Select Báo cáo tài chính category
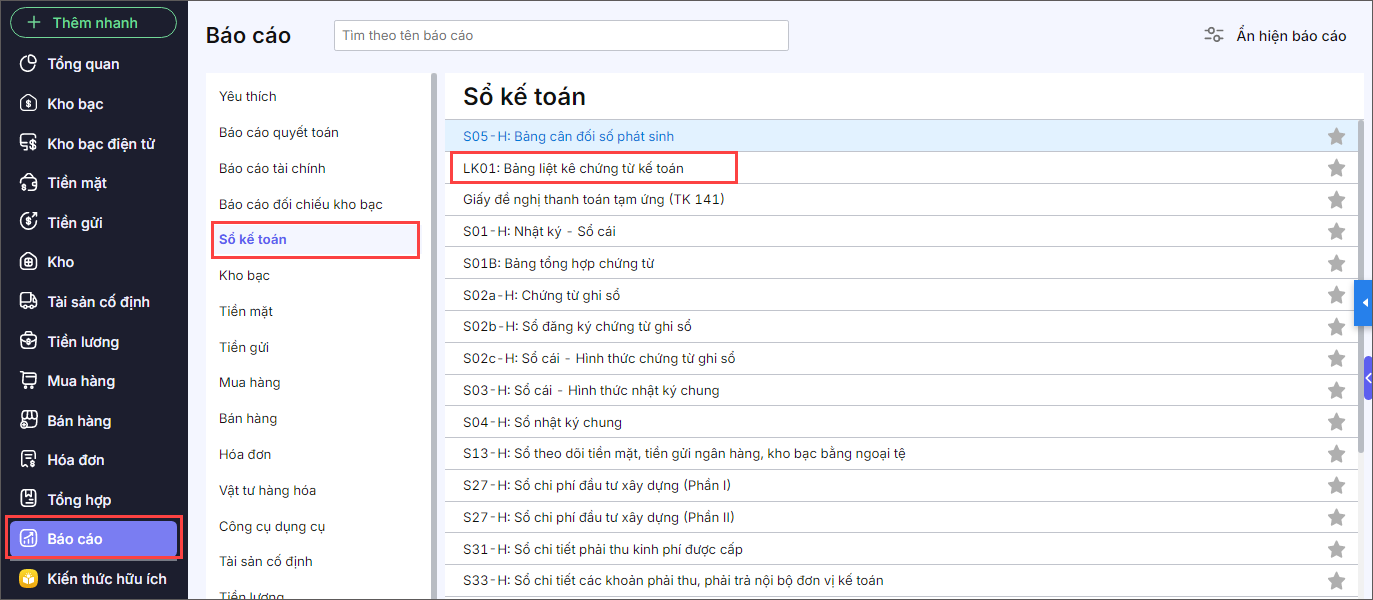Screen dimensions: 1373x600 [x=272, y=168]
